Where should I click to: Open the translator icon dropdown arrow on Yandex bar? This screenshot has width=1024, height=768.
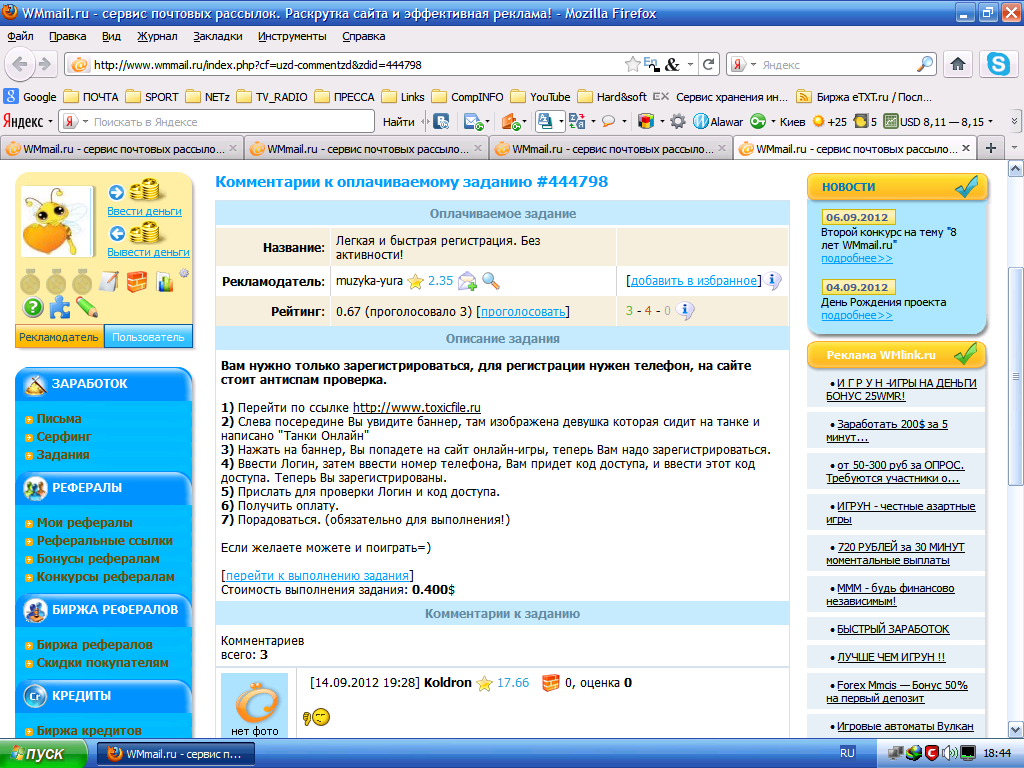(593, 121)
